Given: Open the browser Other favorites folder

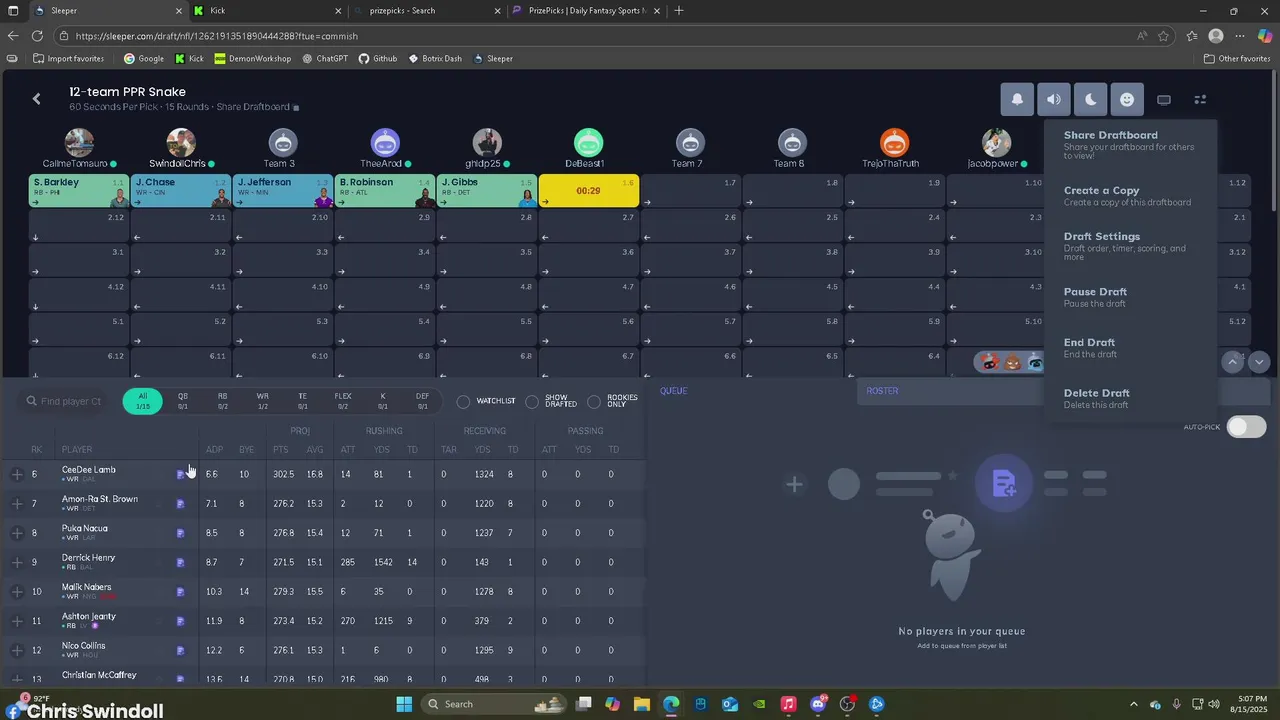Looking at the screenshot, I should point(1237,58).
